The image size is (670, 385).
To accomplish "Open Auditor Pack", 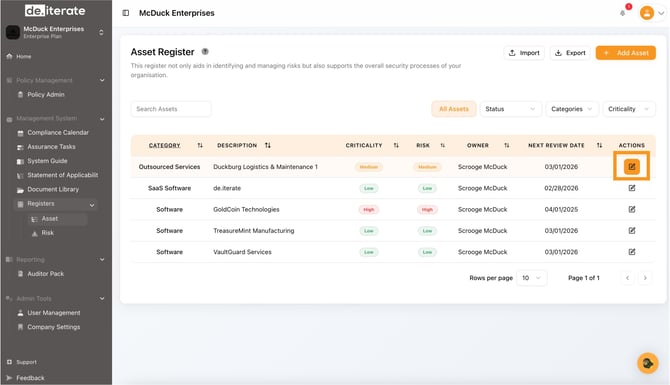I will tap(41, 273).
